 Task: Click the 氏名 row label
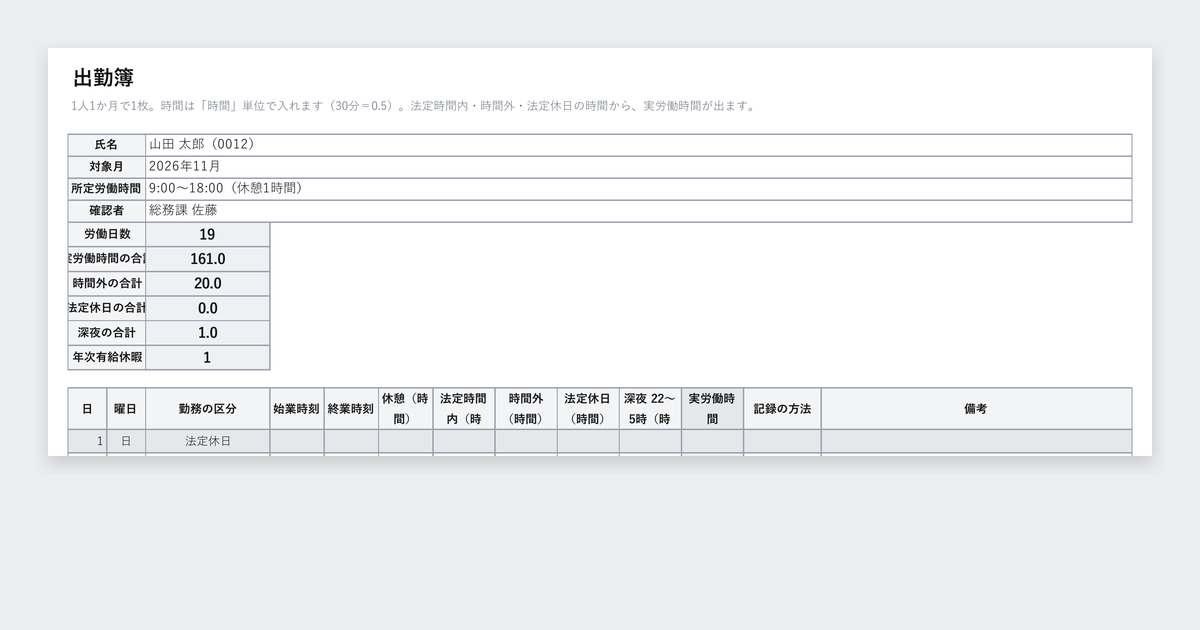107,145
